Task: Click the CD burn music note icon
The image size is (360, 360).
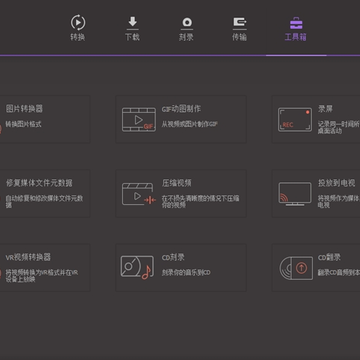Action: pos(137,268)
